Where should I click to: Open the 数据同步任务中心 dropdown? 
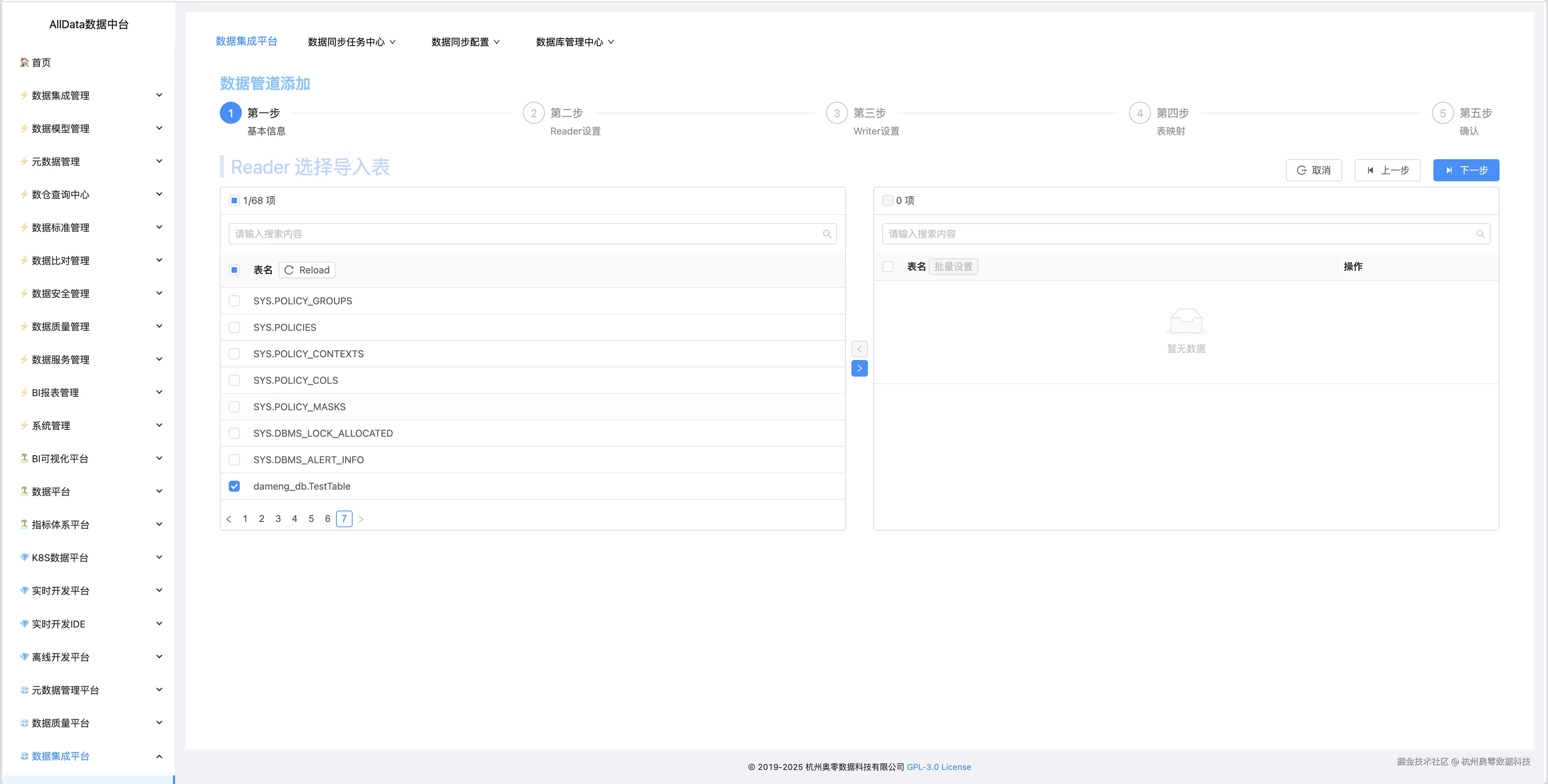(x=351, y=41)
